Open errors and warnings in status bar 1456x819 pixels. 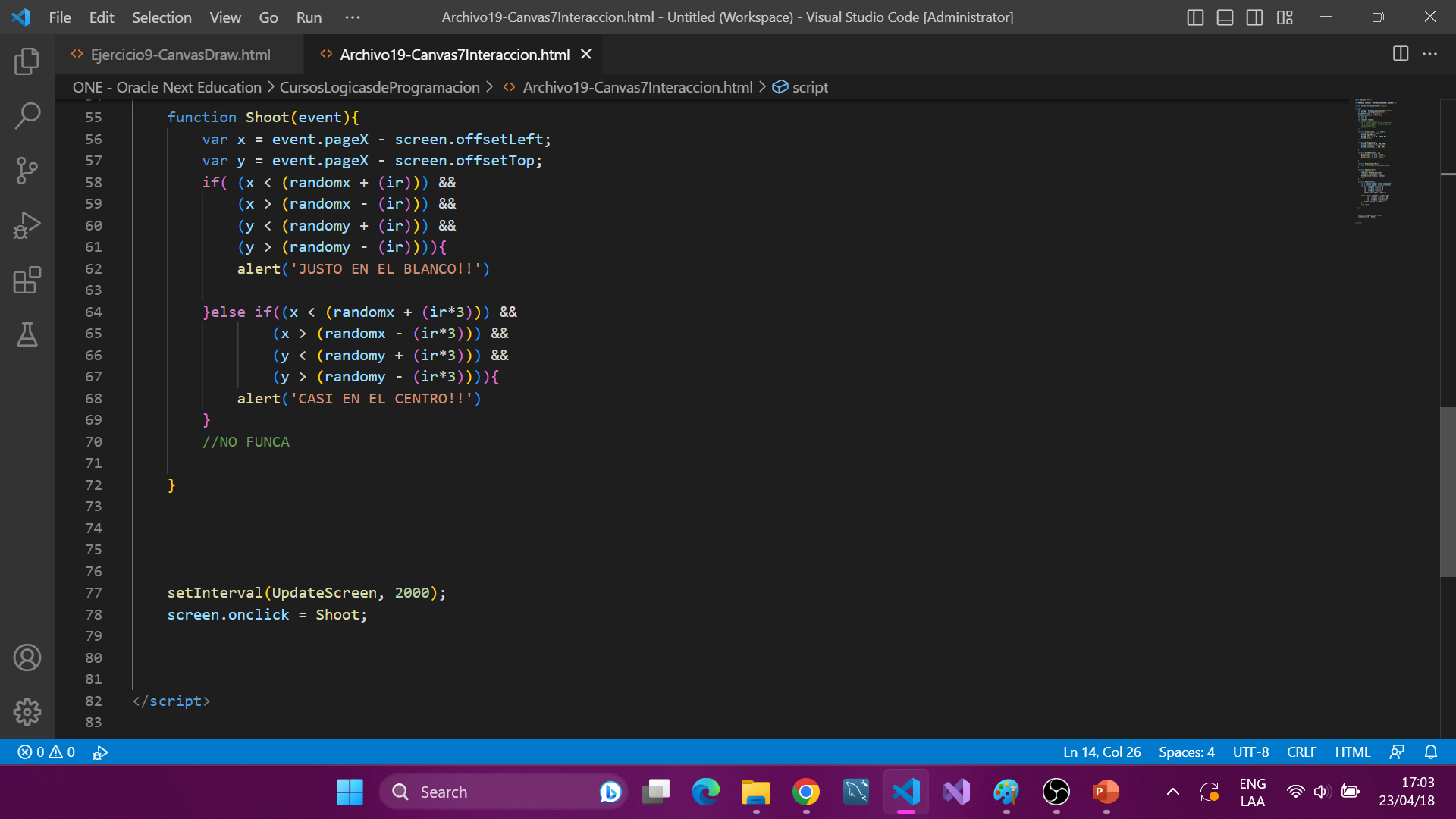46,752
